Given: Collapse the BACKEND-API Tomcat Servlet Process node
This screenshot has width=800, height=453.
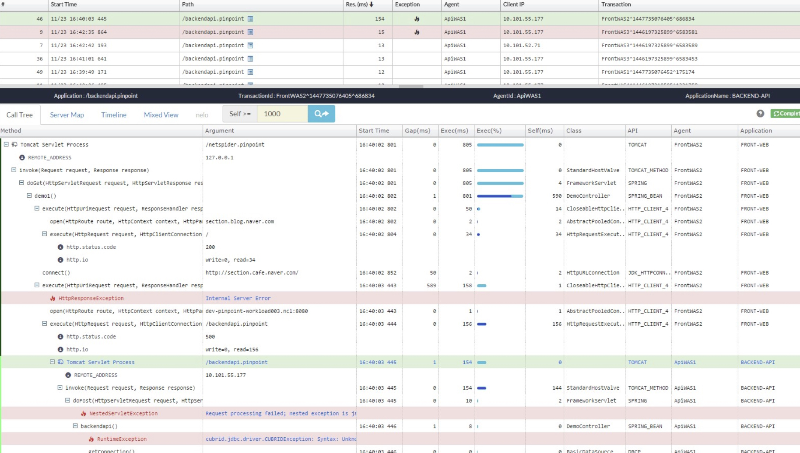Looking at the screenshot, I should point(52,362).
